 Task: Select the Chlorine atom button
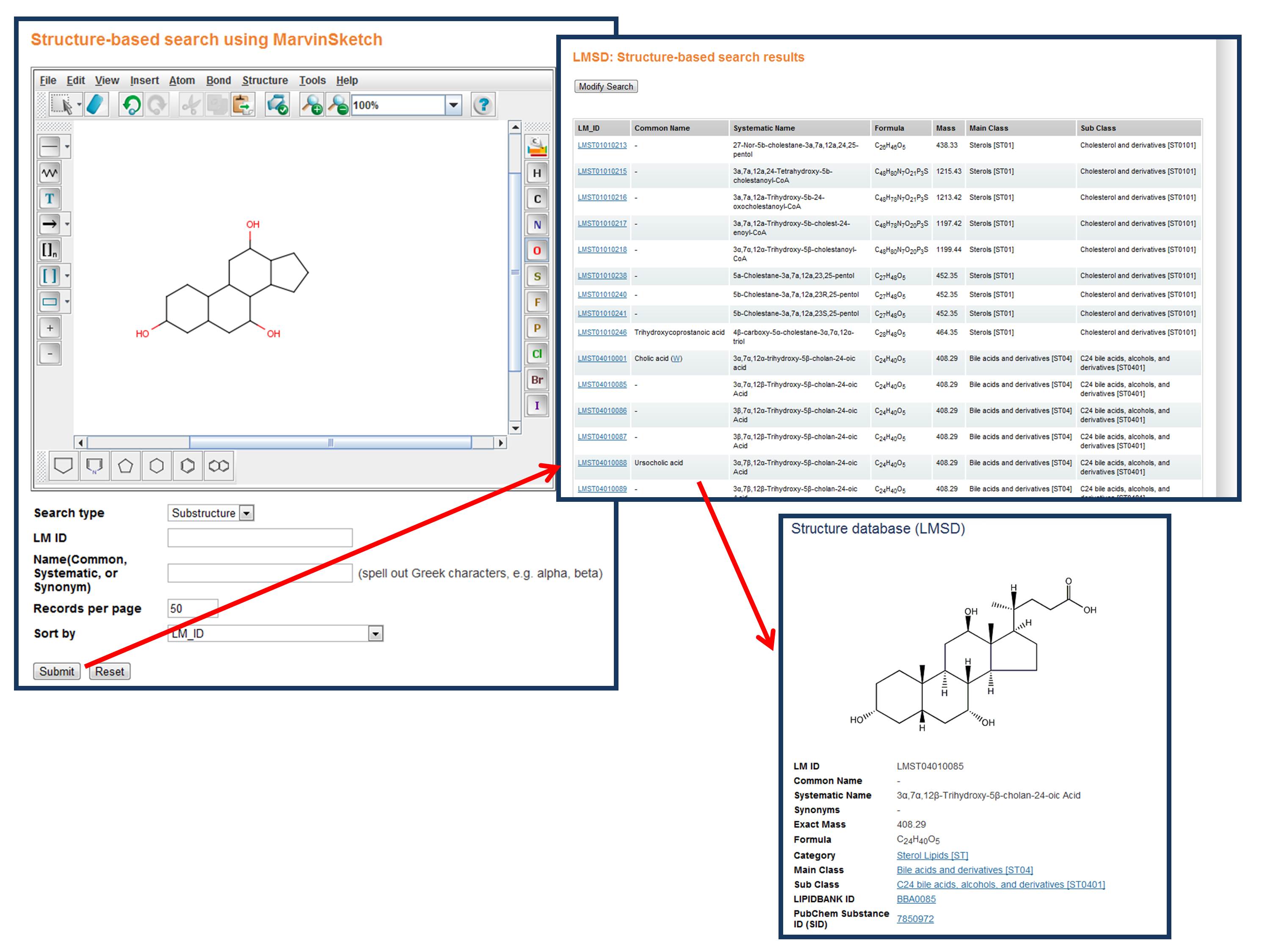click(x=537, y=354)
